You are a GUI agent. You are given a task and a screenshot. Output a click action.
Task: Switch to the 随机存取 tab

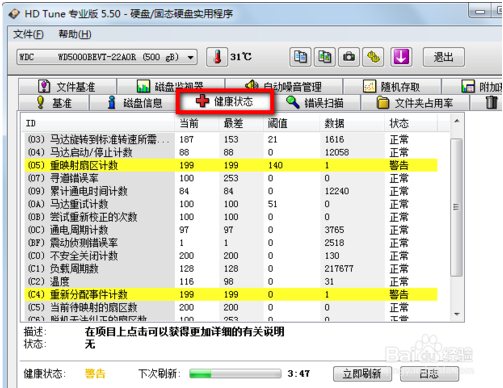[x=392, y=87]
